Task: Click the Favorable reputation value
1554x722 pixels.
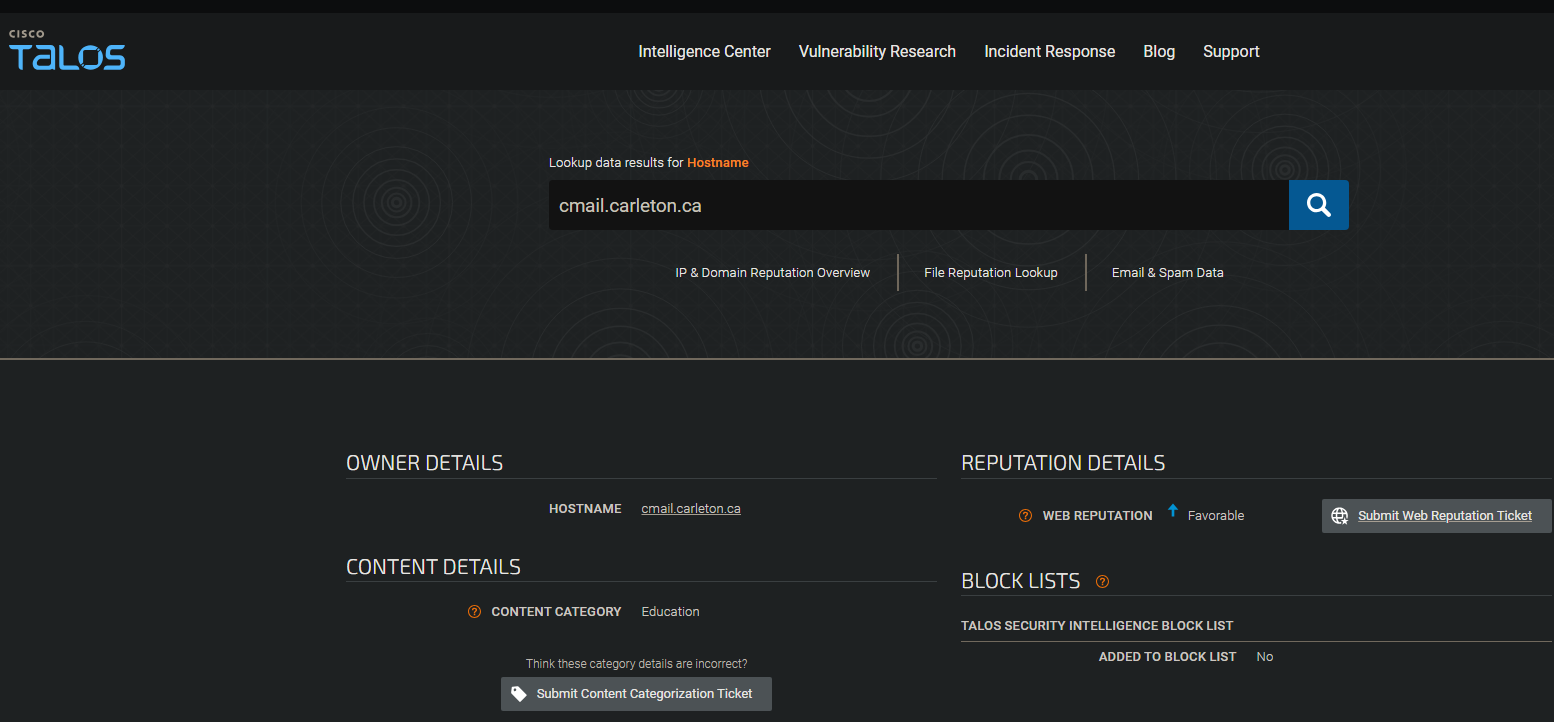Action: click(1216, 516)
